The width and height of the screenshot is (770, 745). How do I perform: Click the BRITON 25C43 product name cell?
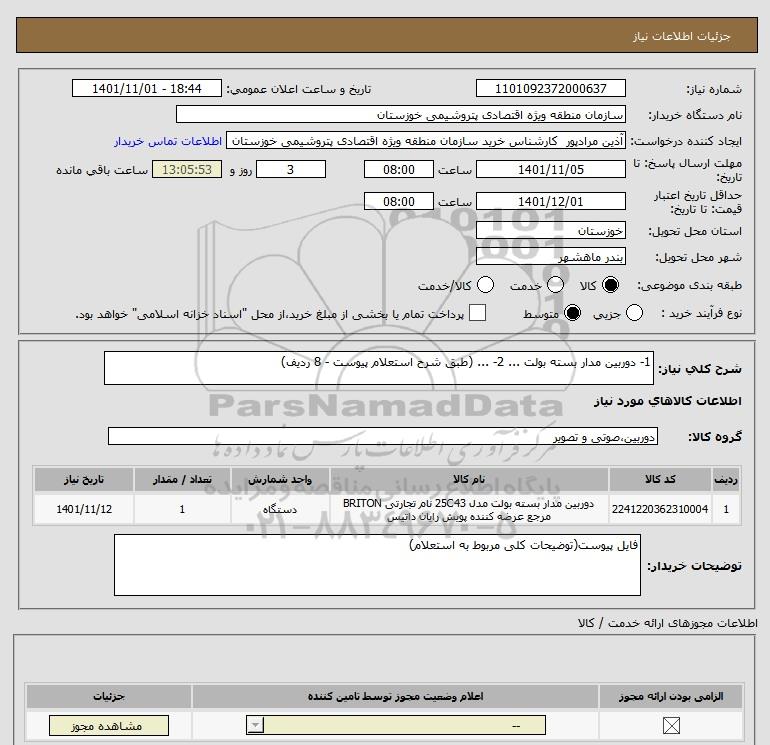[469, 509]
